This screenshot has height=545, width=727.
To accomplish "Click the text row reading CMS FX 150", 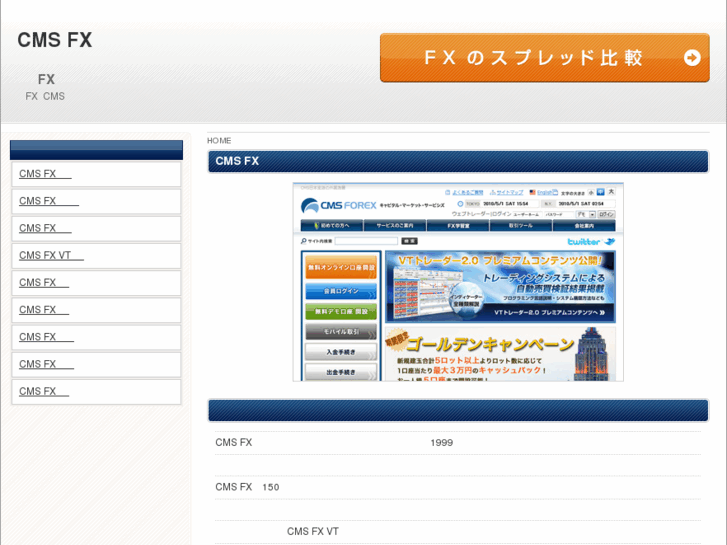I will tap(458, 487).
